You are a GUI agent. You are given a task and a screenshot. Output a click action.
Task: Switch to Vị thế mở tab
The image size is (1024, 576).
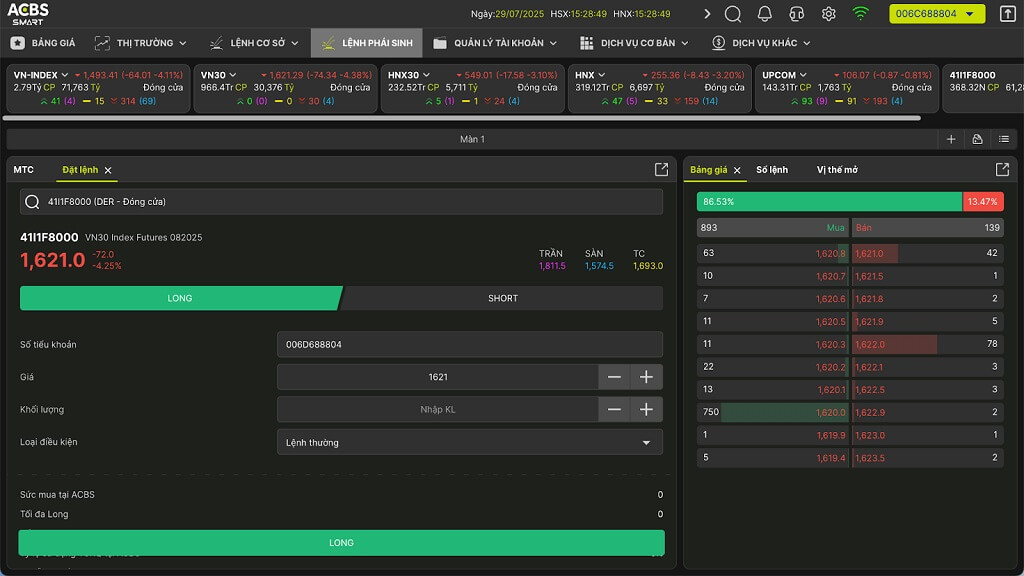pos(837,170)
